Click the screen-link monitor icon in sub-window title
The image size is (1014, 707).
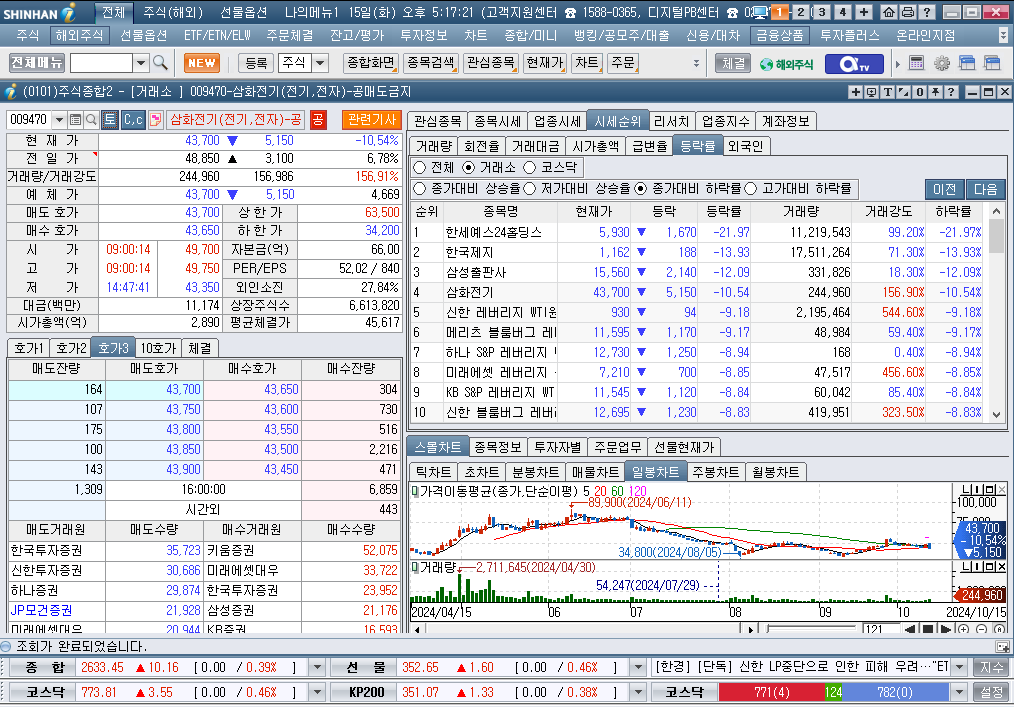point(872,92)
